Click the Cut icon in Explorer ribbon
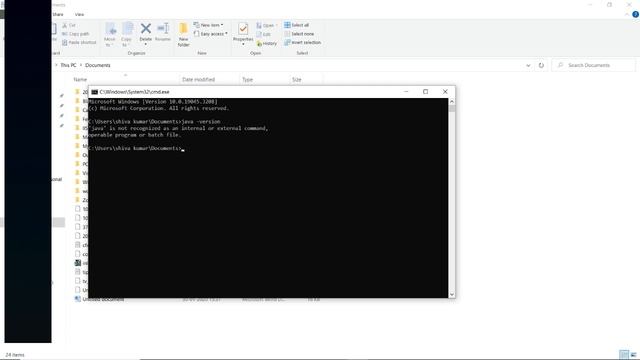 pyautogui.click(x=65, y=25)
